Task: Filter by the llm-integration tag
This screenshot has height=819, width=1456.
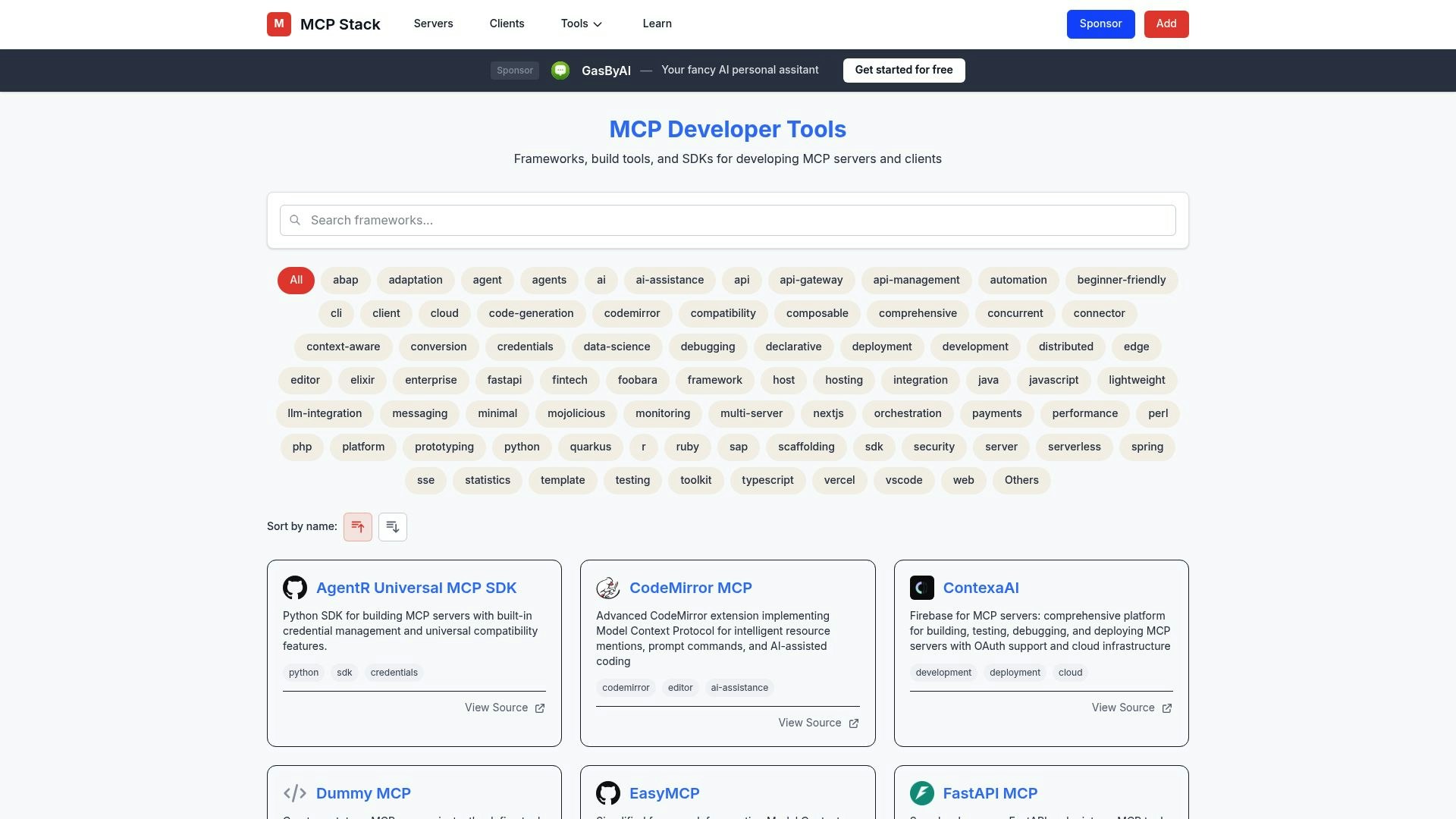Action: tap(325, 414)
